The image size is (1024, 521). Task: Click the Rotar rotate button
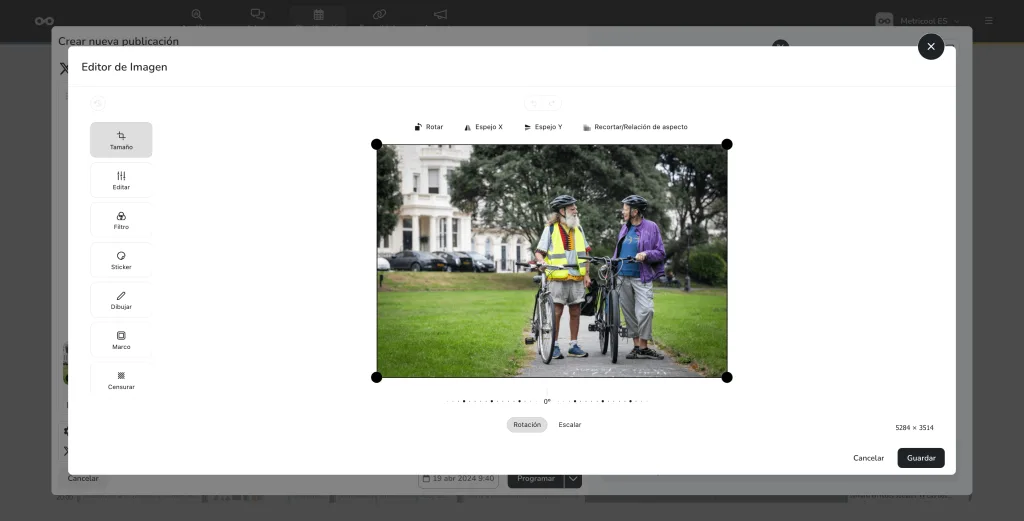coord(428,127)
